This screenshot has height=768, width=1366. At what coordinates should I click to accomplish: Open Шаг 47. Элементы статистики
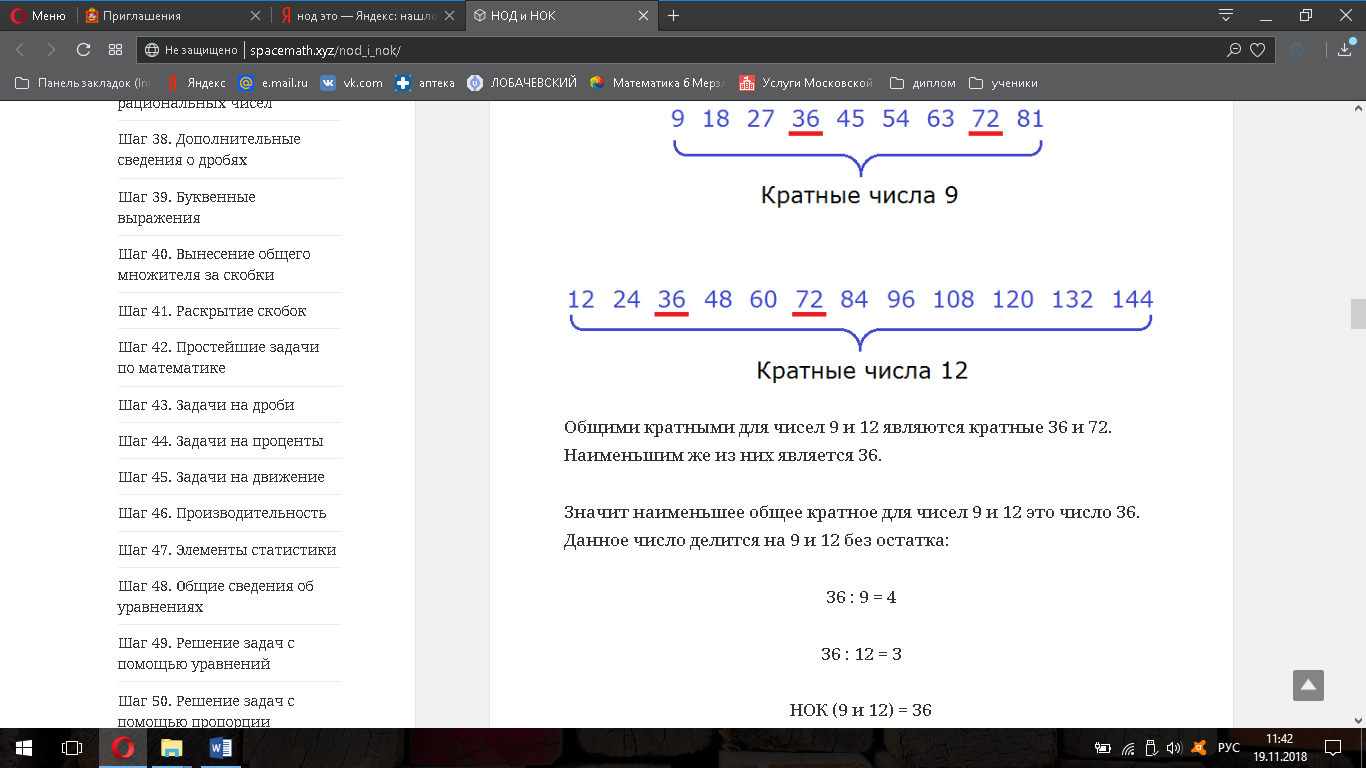(227, 550)
